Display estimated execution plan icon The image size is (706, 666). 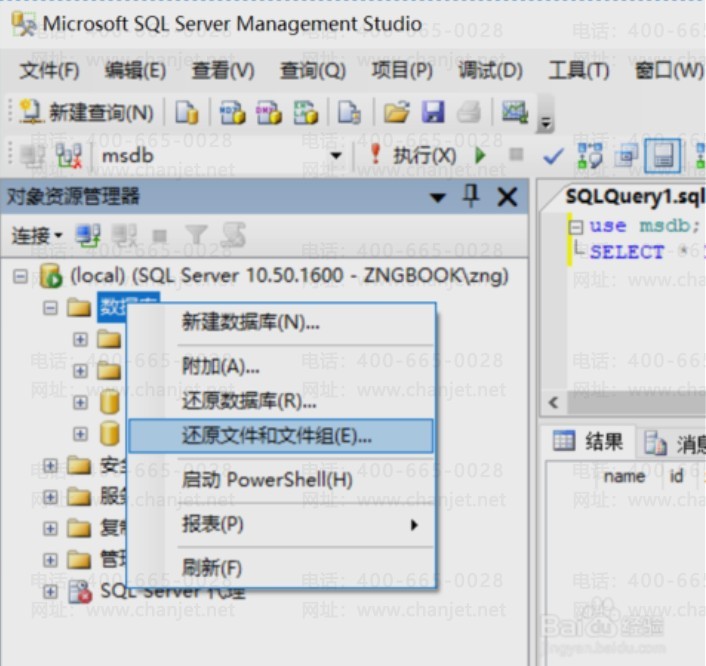click(590, 156)
